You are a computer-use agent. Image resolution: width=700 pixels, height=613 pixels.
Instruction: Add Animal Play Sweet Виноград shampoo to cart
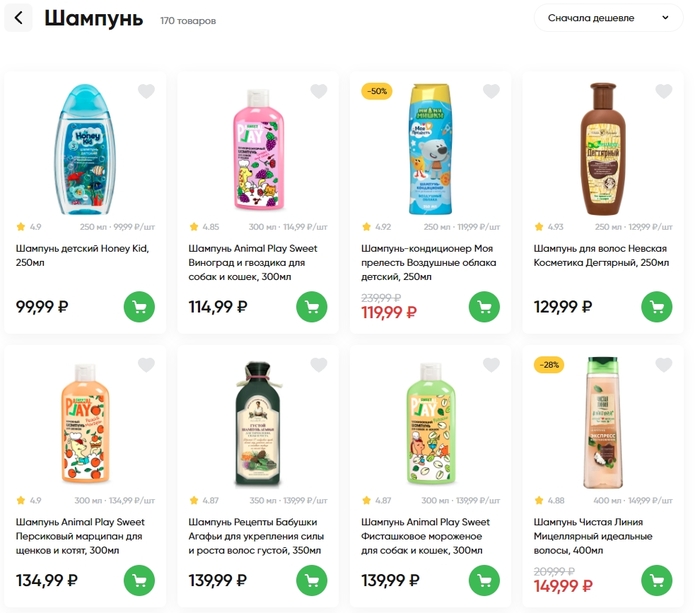pos(312,306)
